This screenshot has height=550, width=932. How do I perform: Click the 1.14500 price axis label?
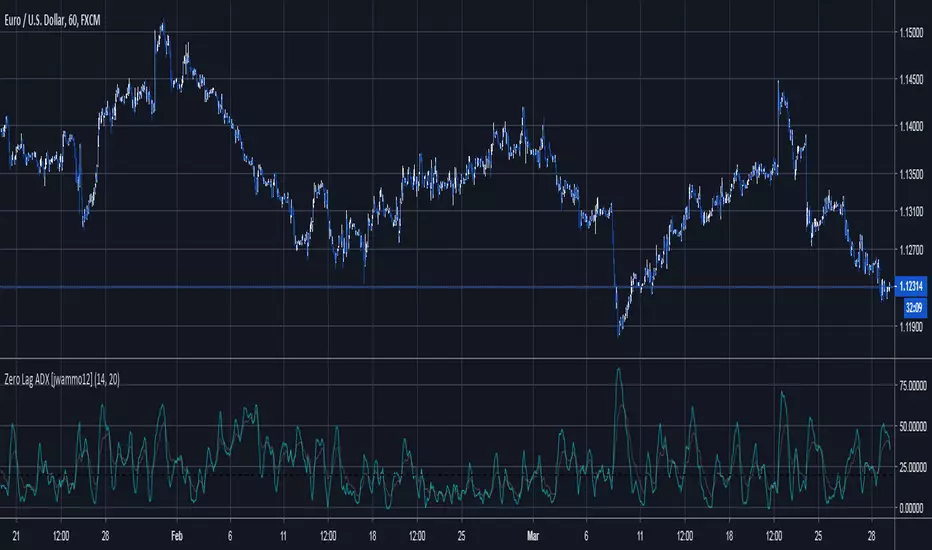pyautogui.click(x=912, y=79)
